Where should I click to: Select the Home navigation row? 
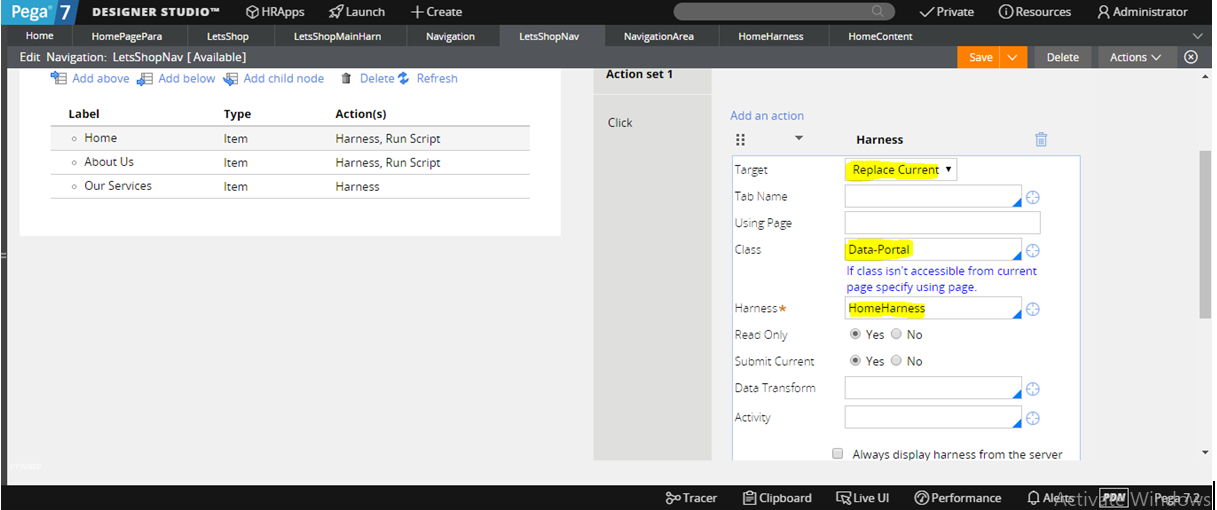click(x=290, y=138)
